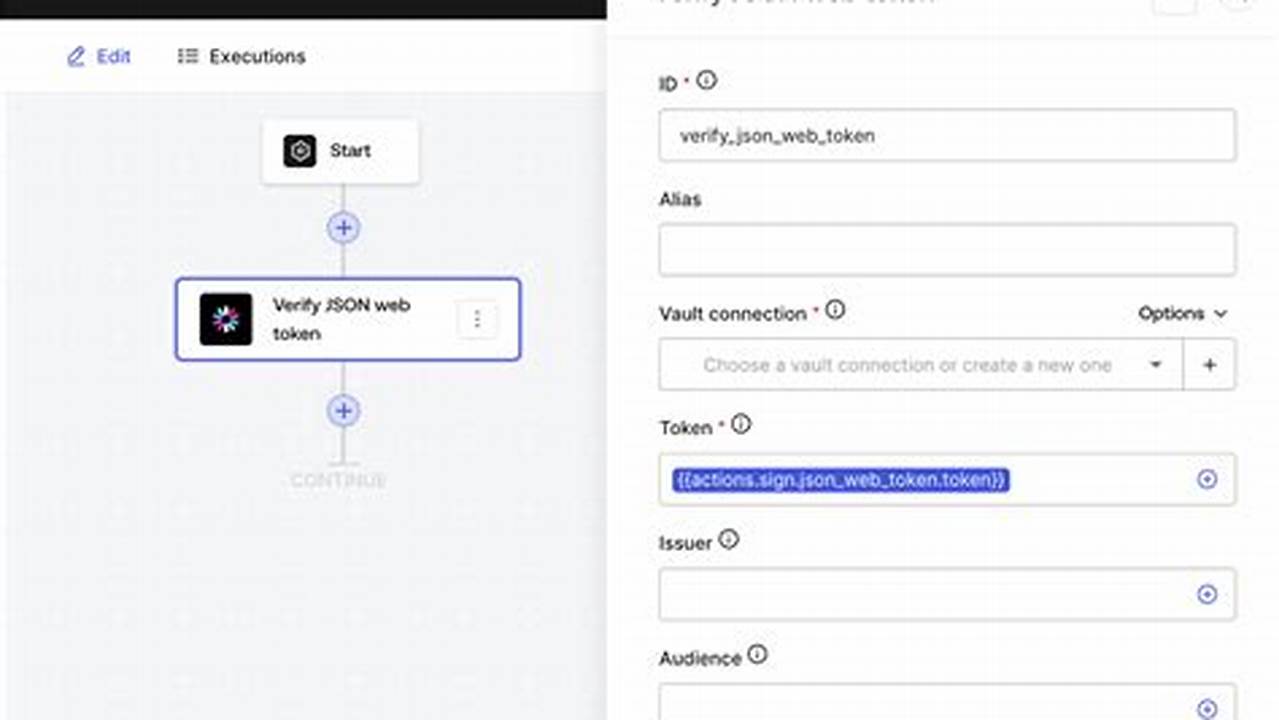Insert a variable into the Token field
Viewport: 1279px width, 720px height.
coord(1207,480)
